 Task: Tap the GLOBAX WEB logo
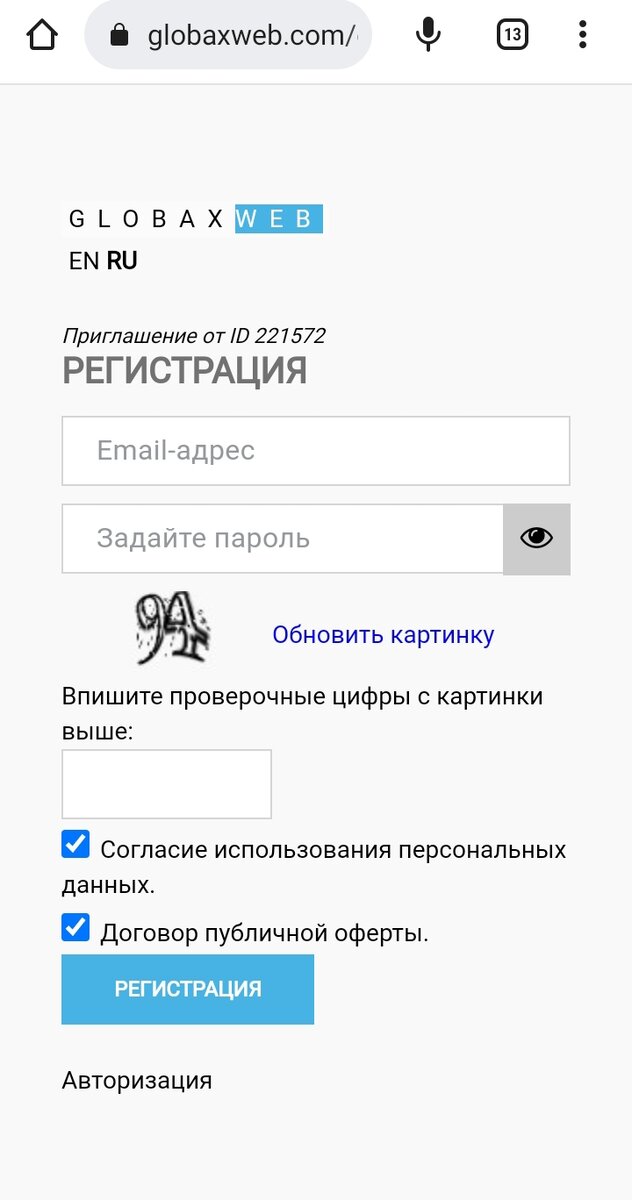(192, 218)
